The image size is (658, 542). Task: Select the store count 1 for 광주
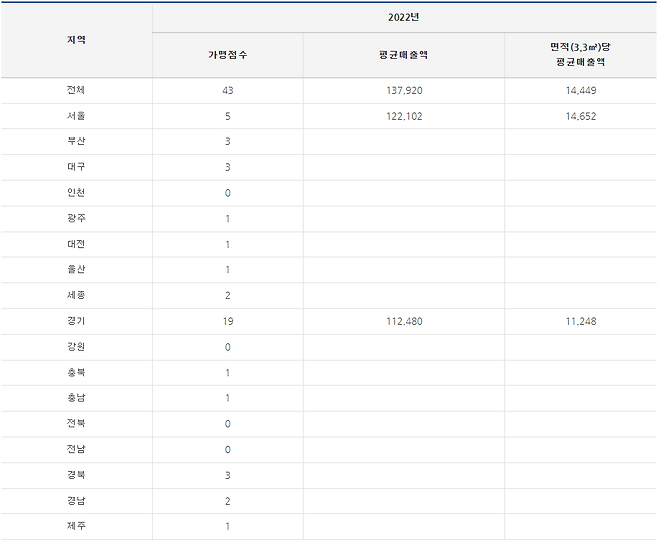228,219
